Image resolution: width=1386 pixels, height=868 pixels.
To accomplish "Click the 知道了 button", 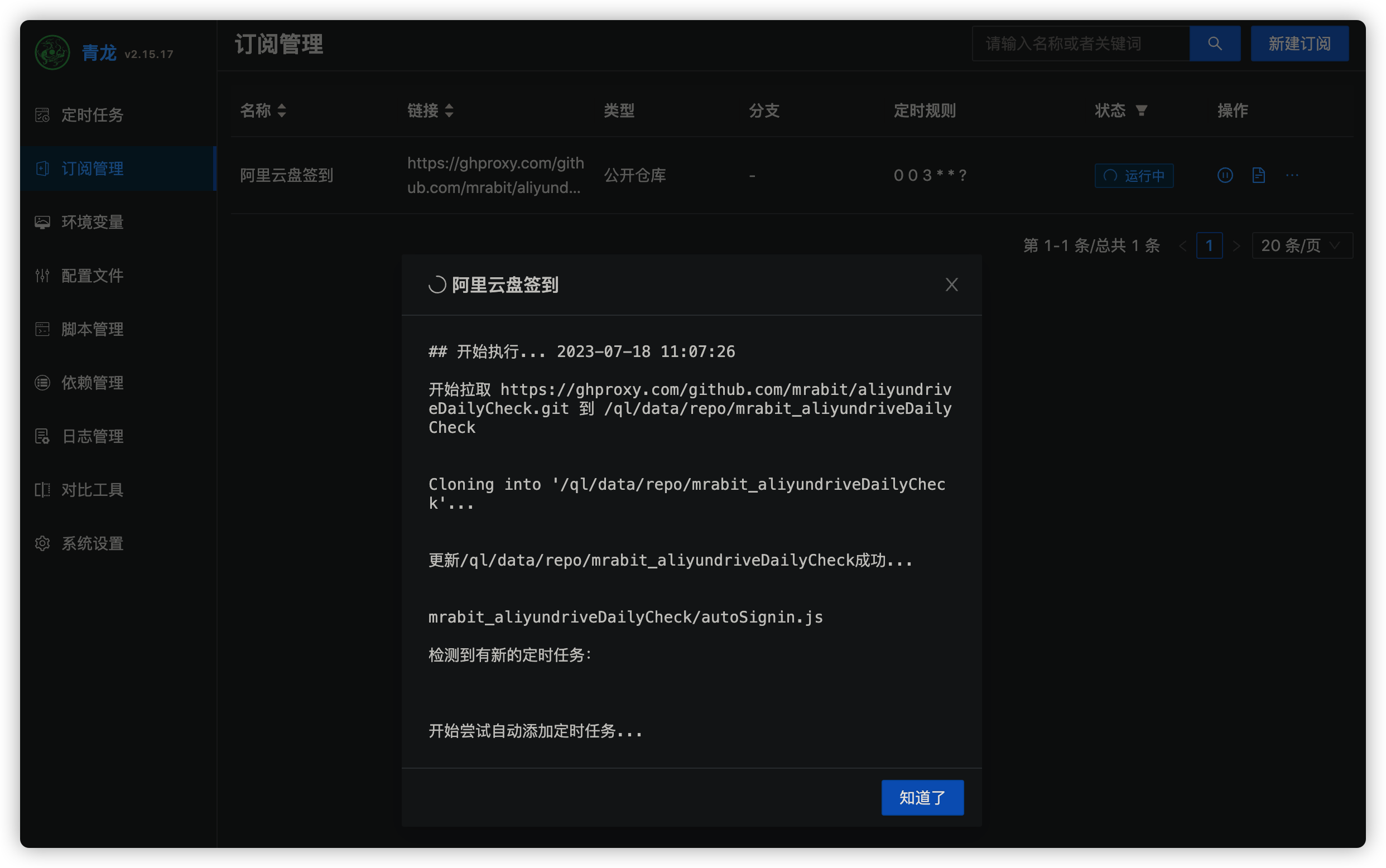I will (922, 797).
